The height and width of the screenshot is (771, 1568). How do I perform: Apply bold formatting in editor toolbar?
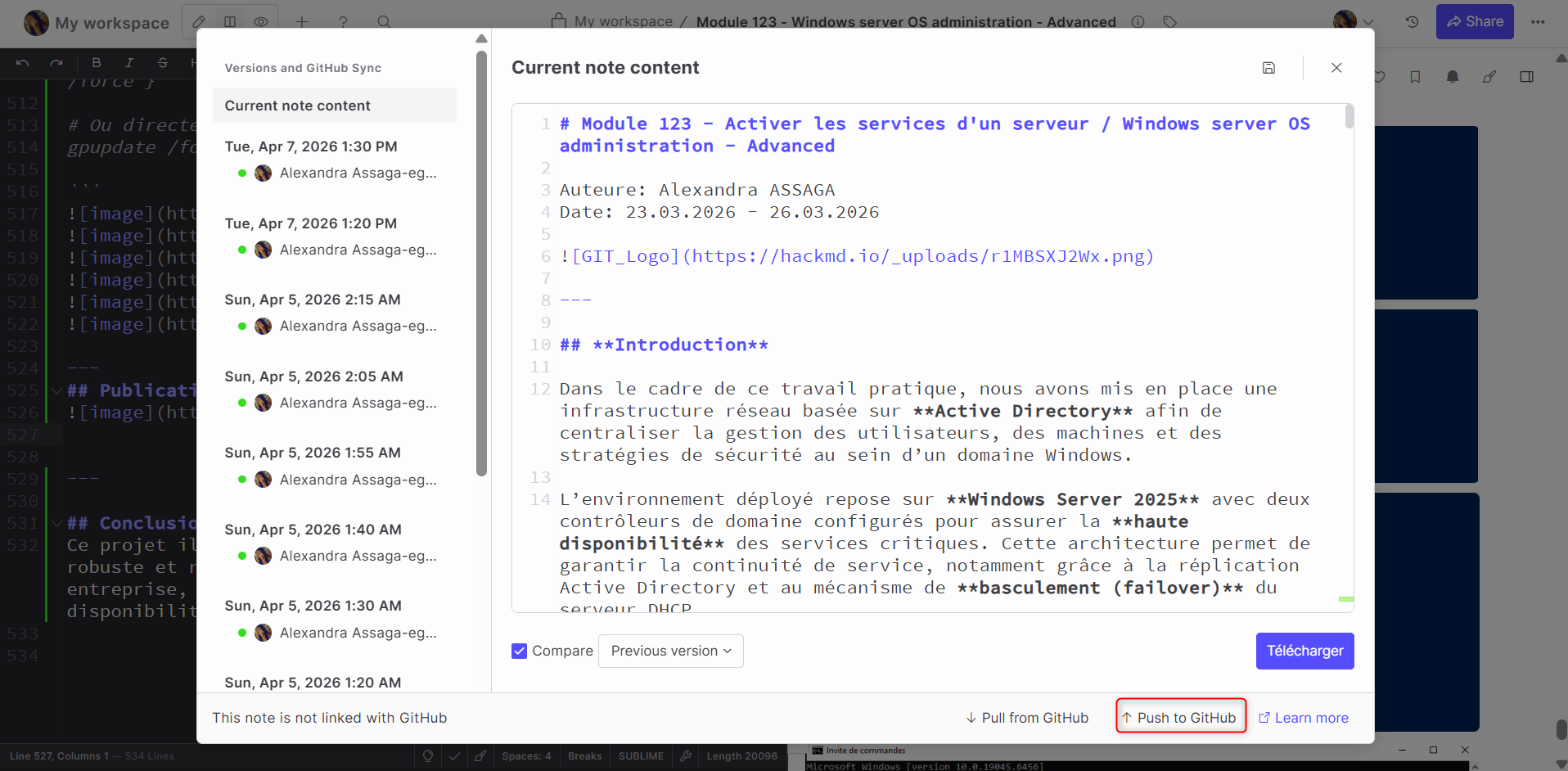coord(97,63)
